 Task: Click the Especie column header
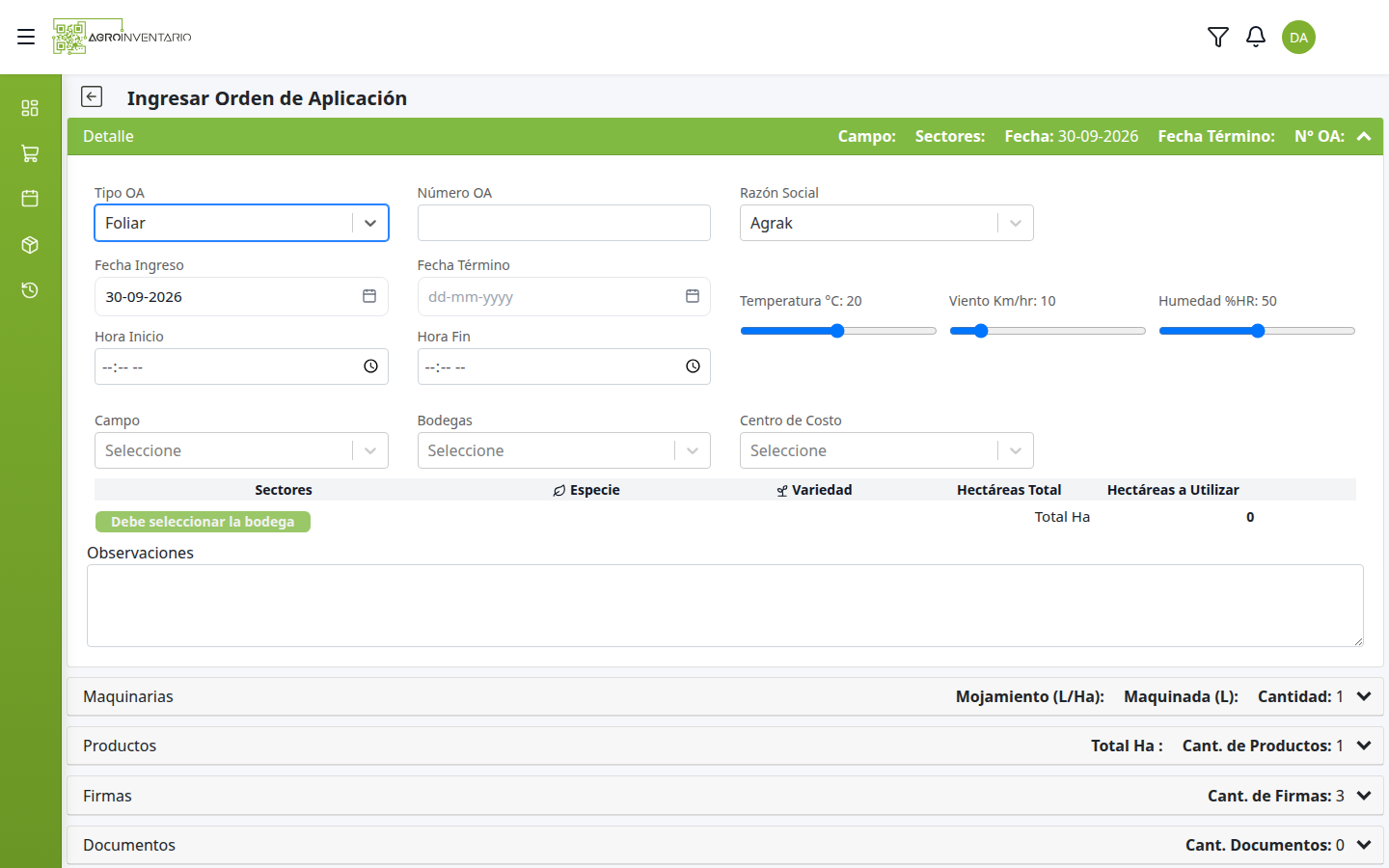pos(586,490)
